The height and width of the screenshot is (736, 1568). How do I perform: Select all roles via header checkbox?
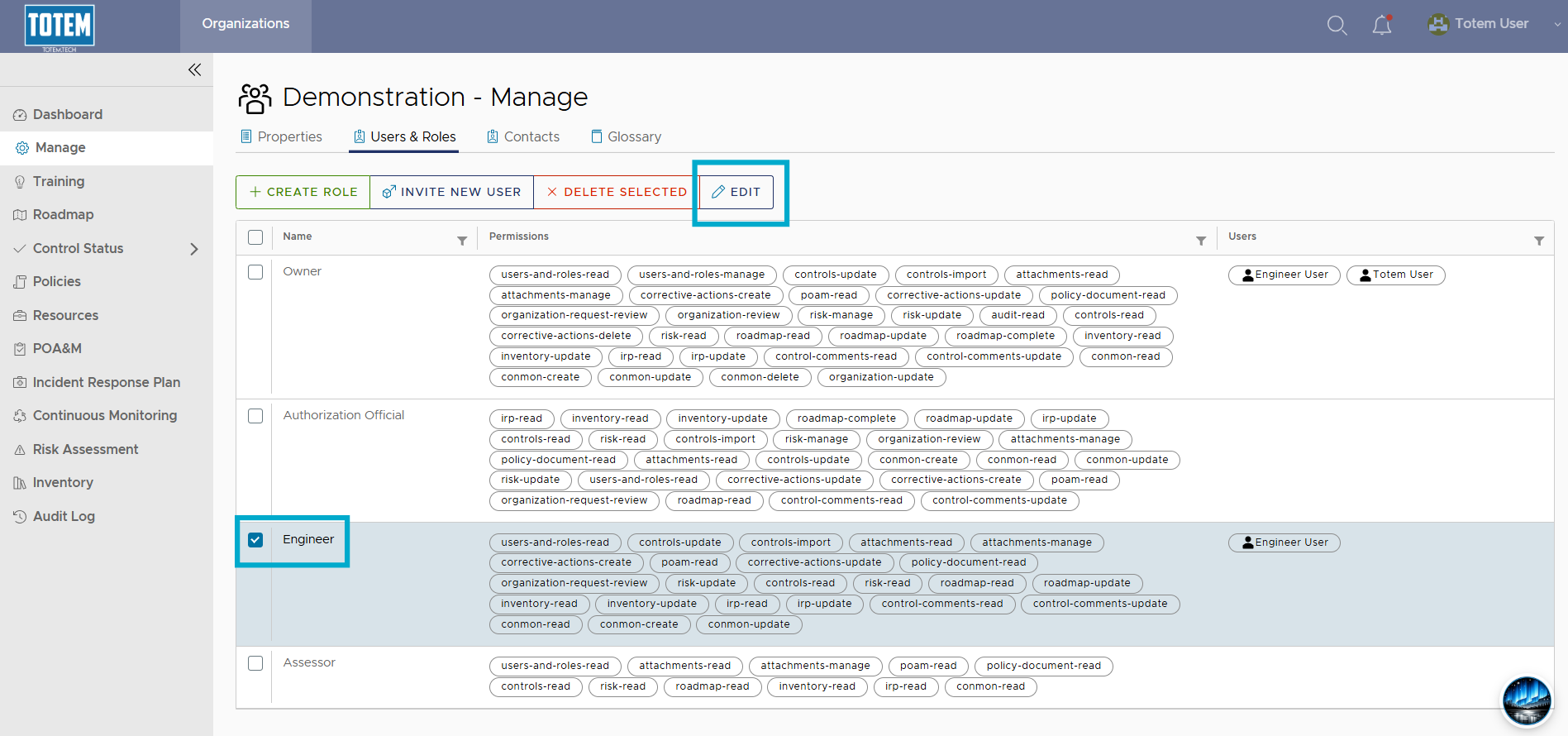tap(255, 237)
